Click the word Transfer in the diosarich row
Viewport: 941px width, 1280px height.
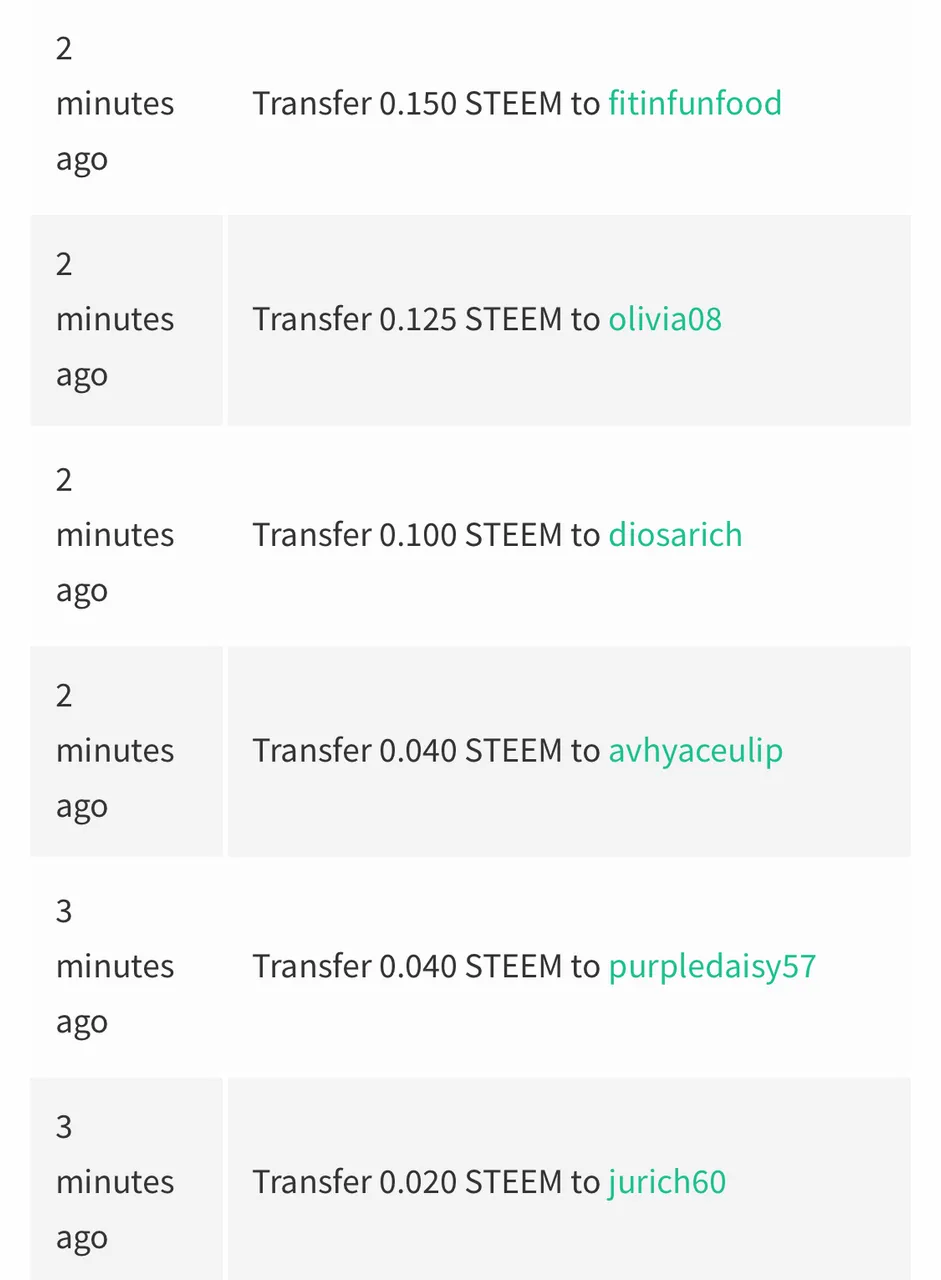coord(311,535)
